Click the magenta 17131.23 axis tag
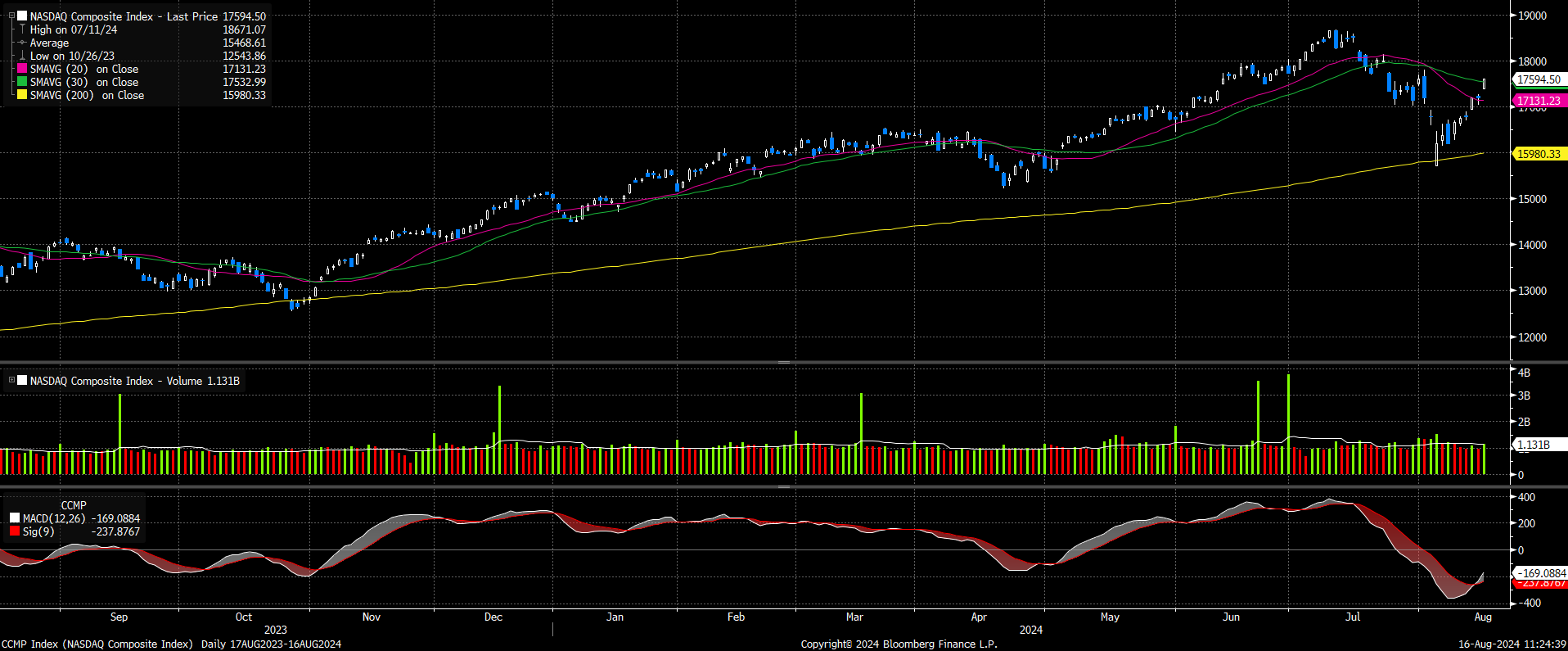 pyautogui.click(x=1539, y=101)
